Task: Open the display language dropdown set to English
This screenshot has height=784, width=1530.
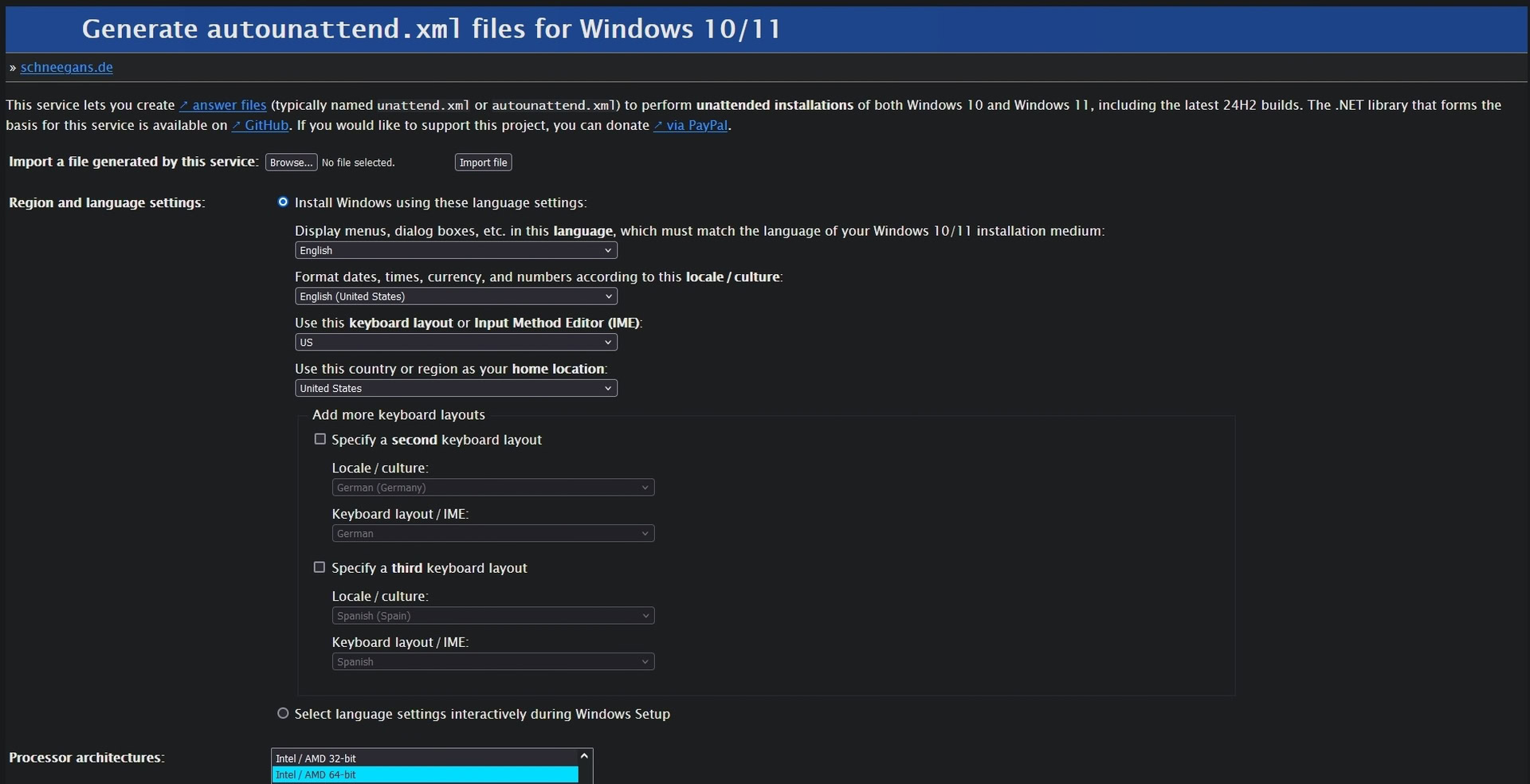Action: [x=456, y=250]
